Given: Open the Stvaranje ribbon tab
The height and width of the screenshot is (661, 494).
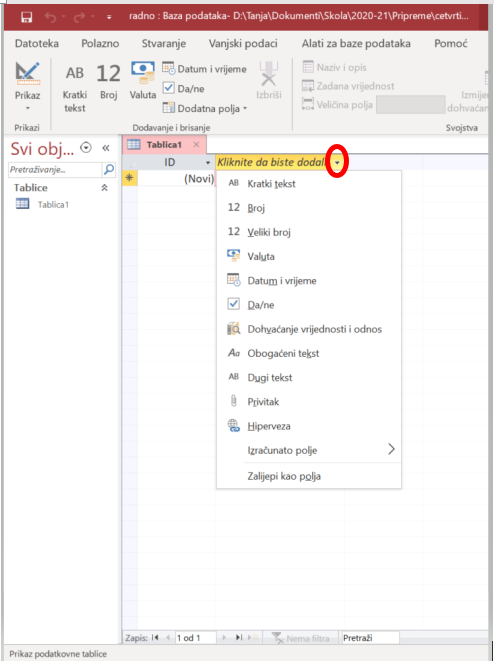Looking at the screenshot, I should 164,43.
